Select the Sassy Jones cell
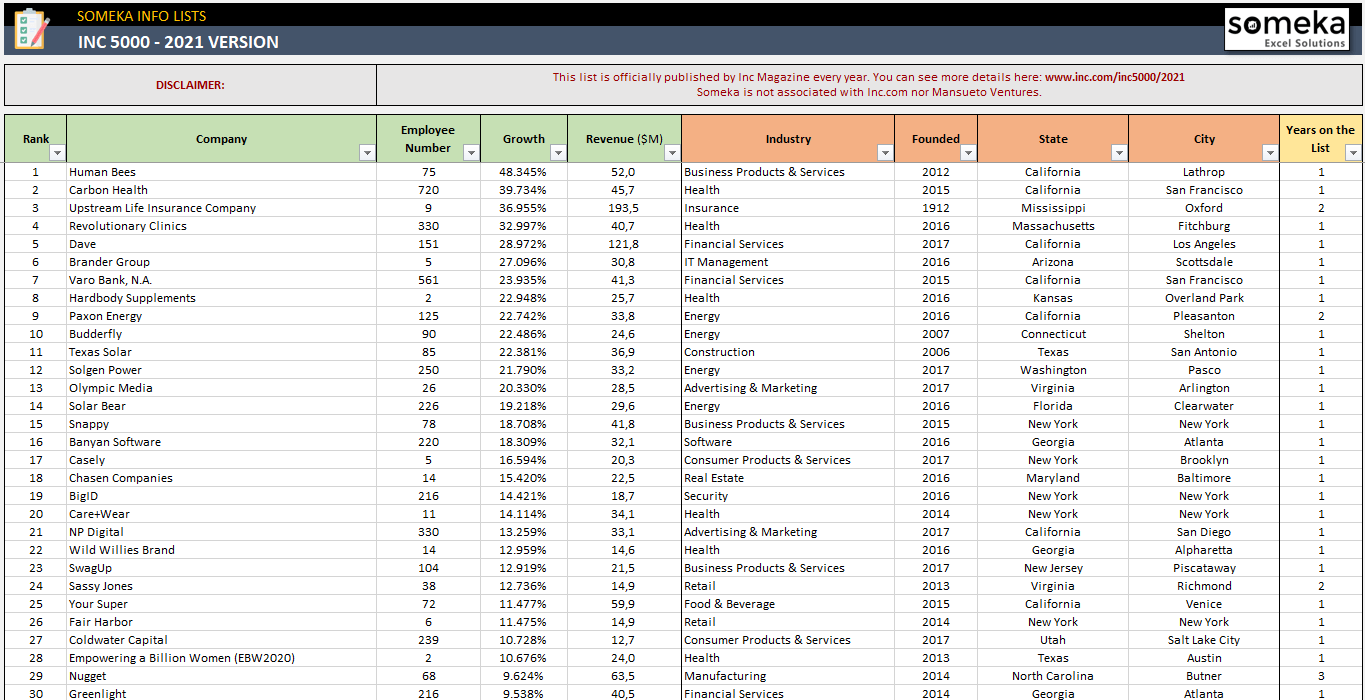1365x700 pixels. coord(221,586)
